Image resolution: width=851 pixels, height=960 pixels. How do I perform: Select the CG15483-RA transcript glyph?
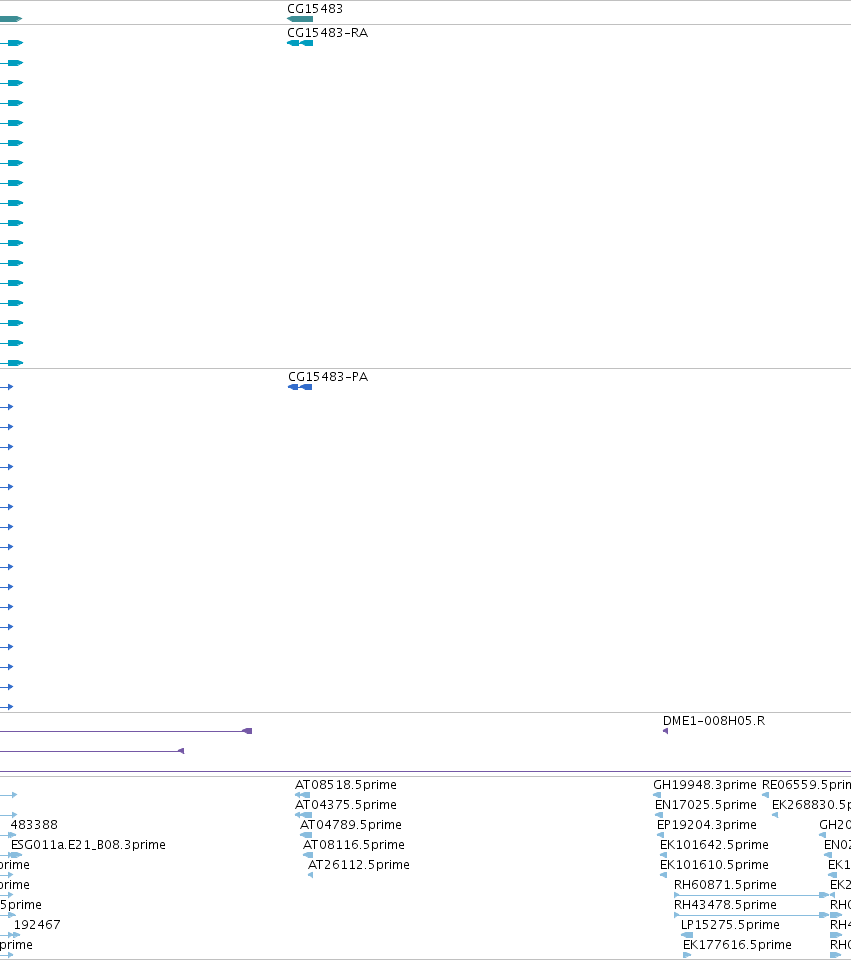300,43
